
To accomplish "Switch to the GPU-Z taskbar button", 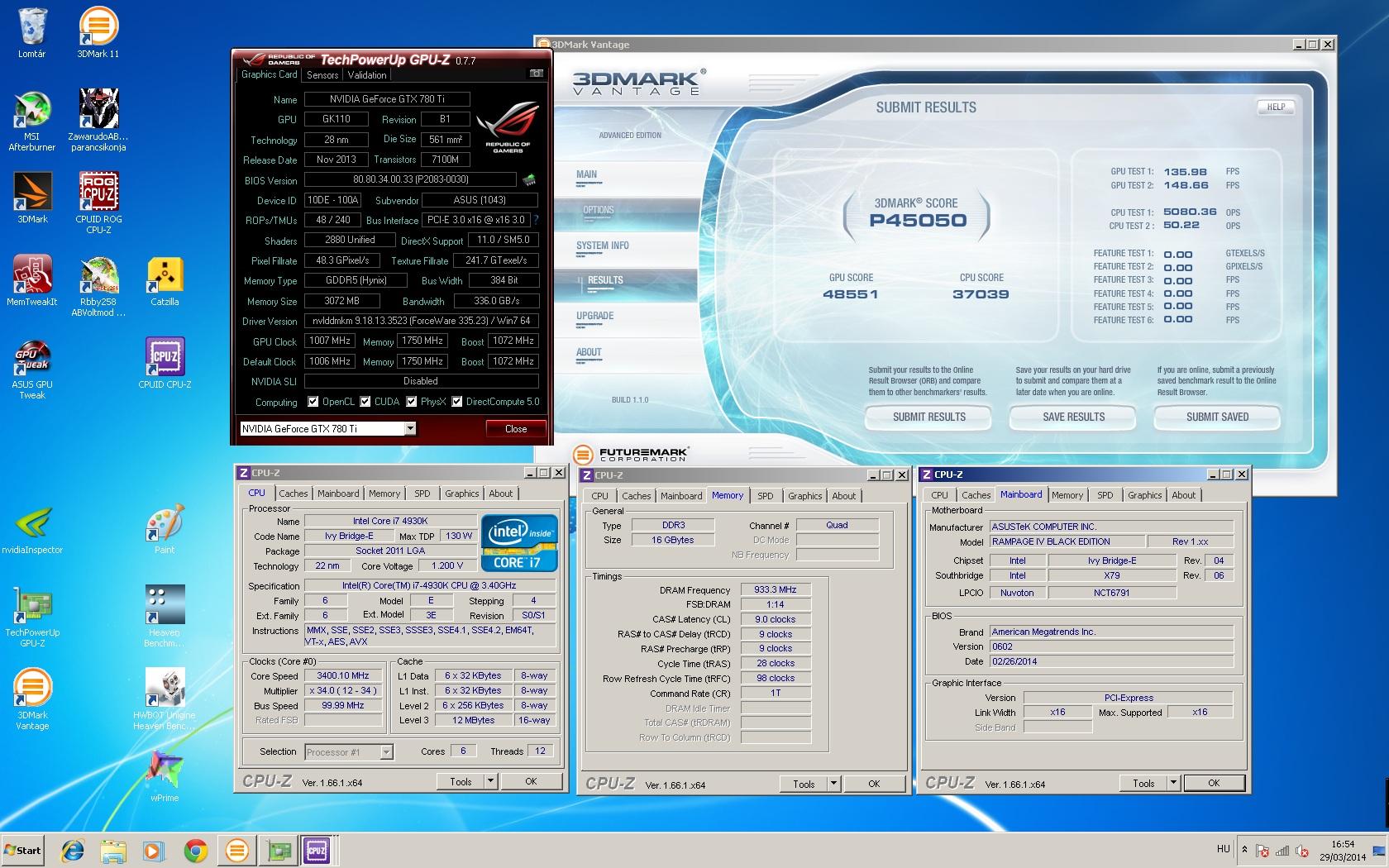I will [278, 850].
